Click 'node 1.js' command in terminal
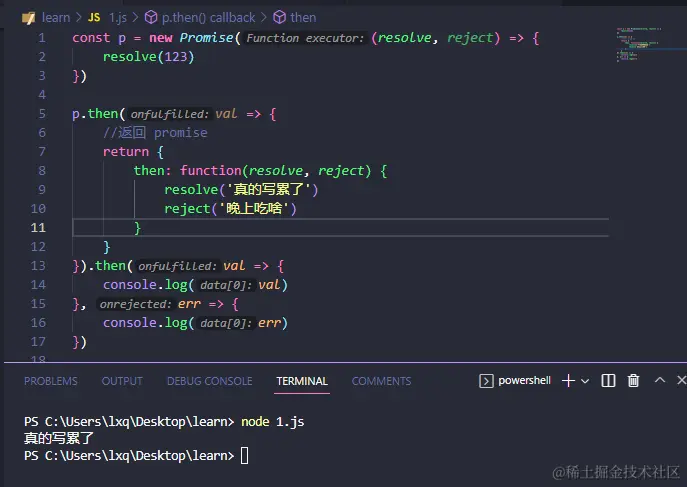 pyautogui.click(x=273, y=421)
